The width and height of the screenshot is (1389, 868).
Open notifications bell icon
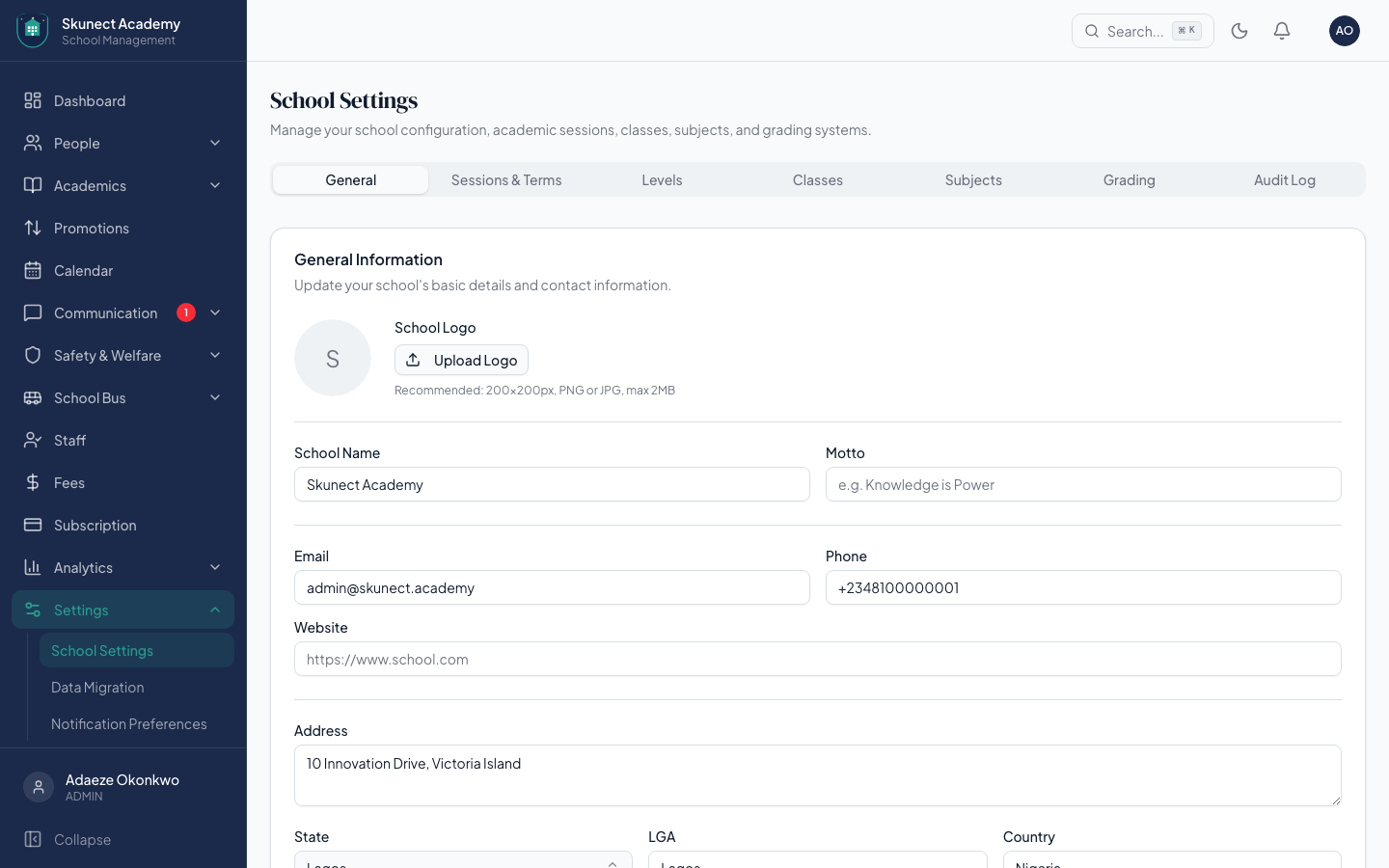[1282, 31]
